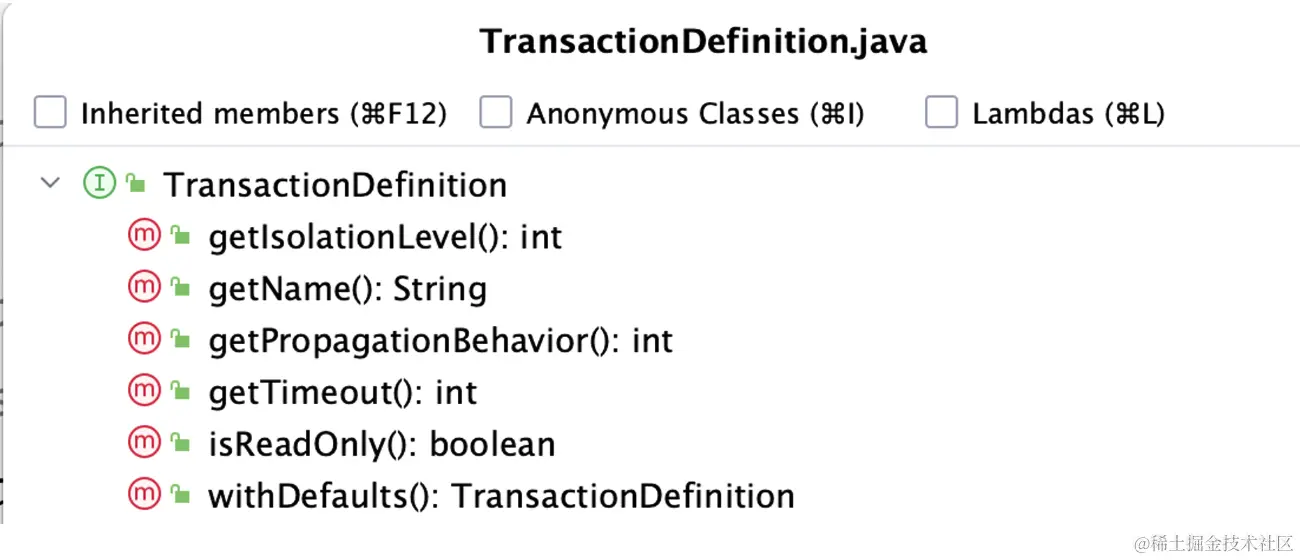Collapse the TransactionDefinition tree node
The width and height of the screenshot is (1300, 560).
[x=50, y=184]
